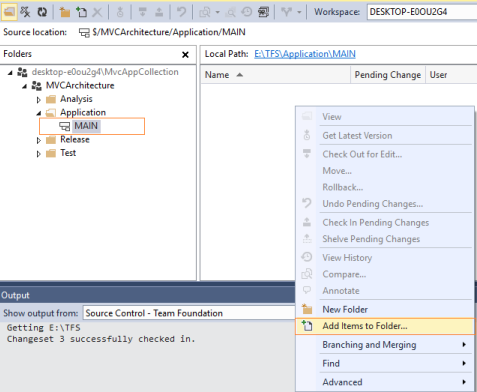Click the User column header
Viewport: 477px width, 392px height.
point(451,75)
